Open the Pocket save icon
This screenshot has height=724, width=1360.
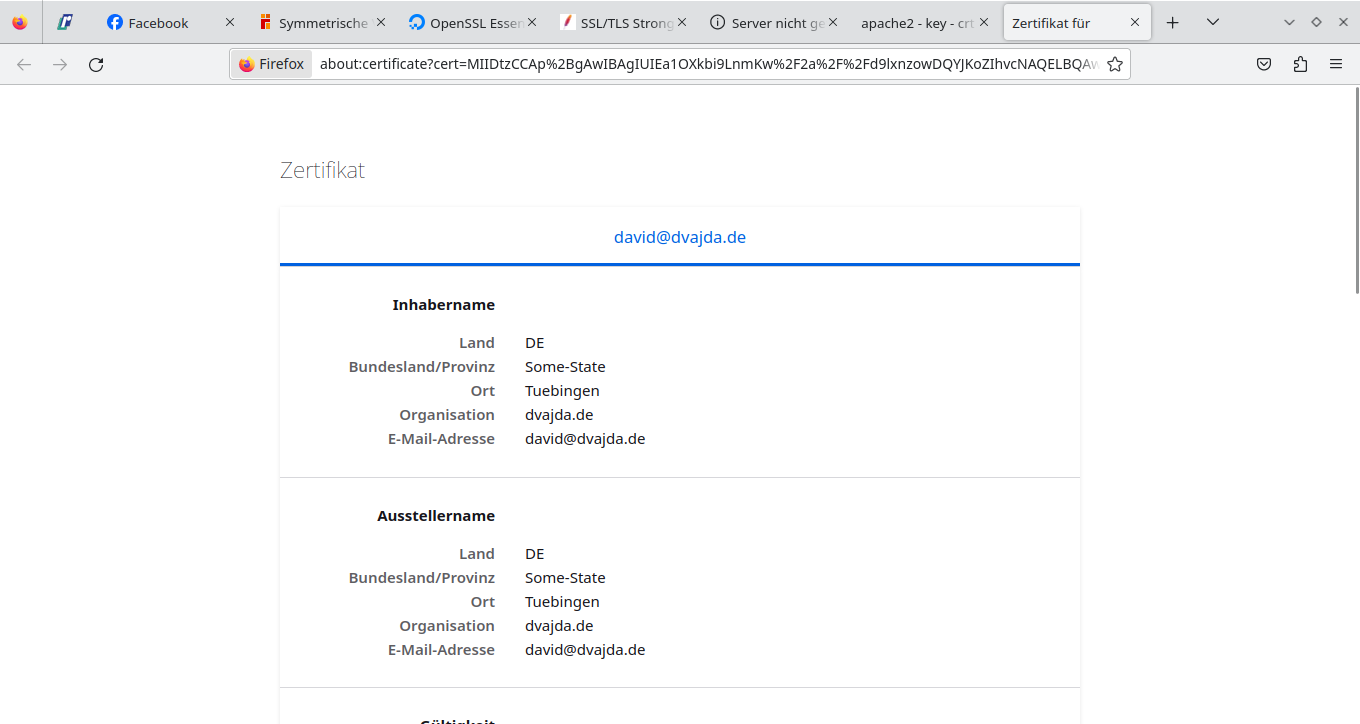coord(1264,64)
